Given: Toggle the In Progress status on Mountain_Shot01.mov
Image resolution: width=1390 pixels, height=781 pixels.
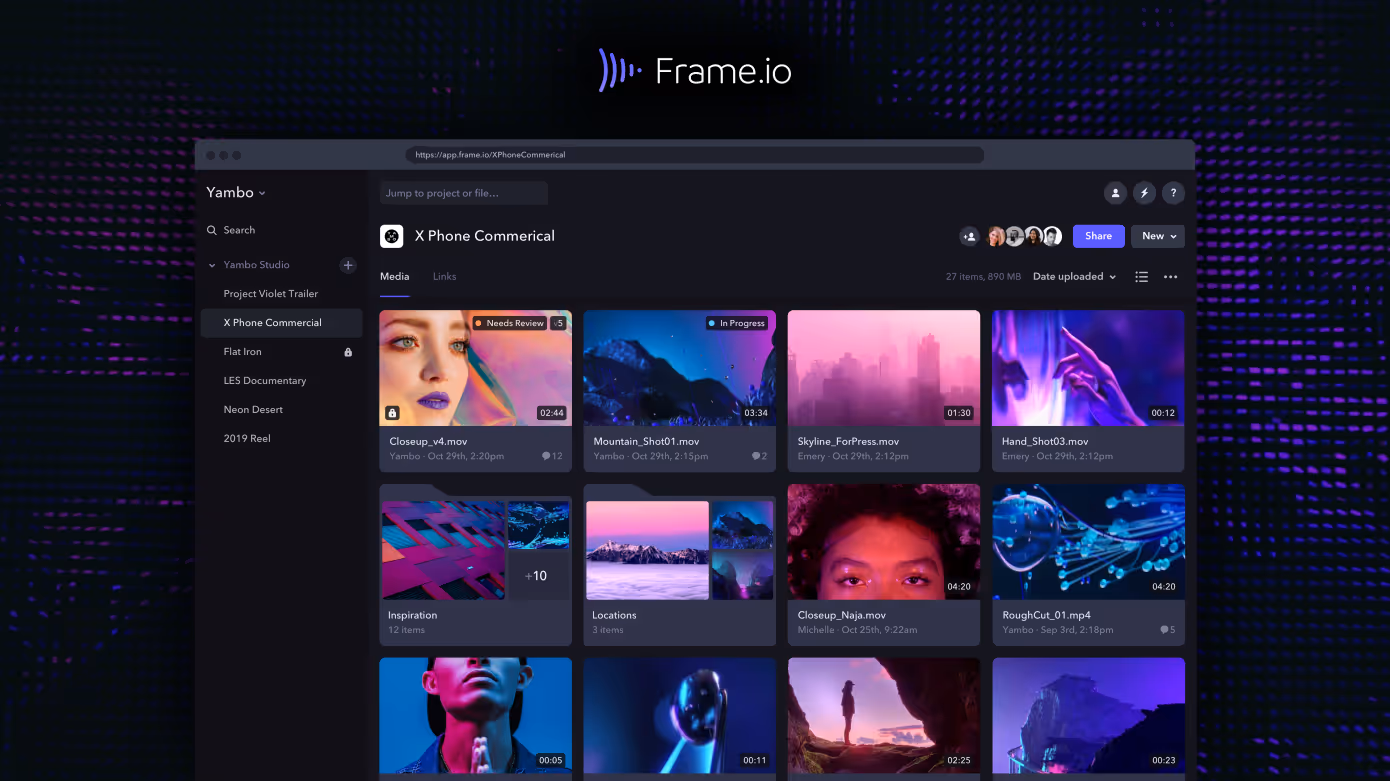Looking at the screenshot, I should click(x=737, y=323).
